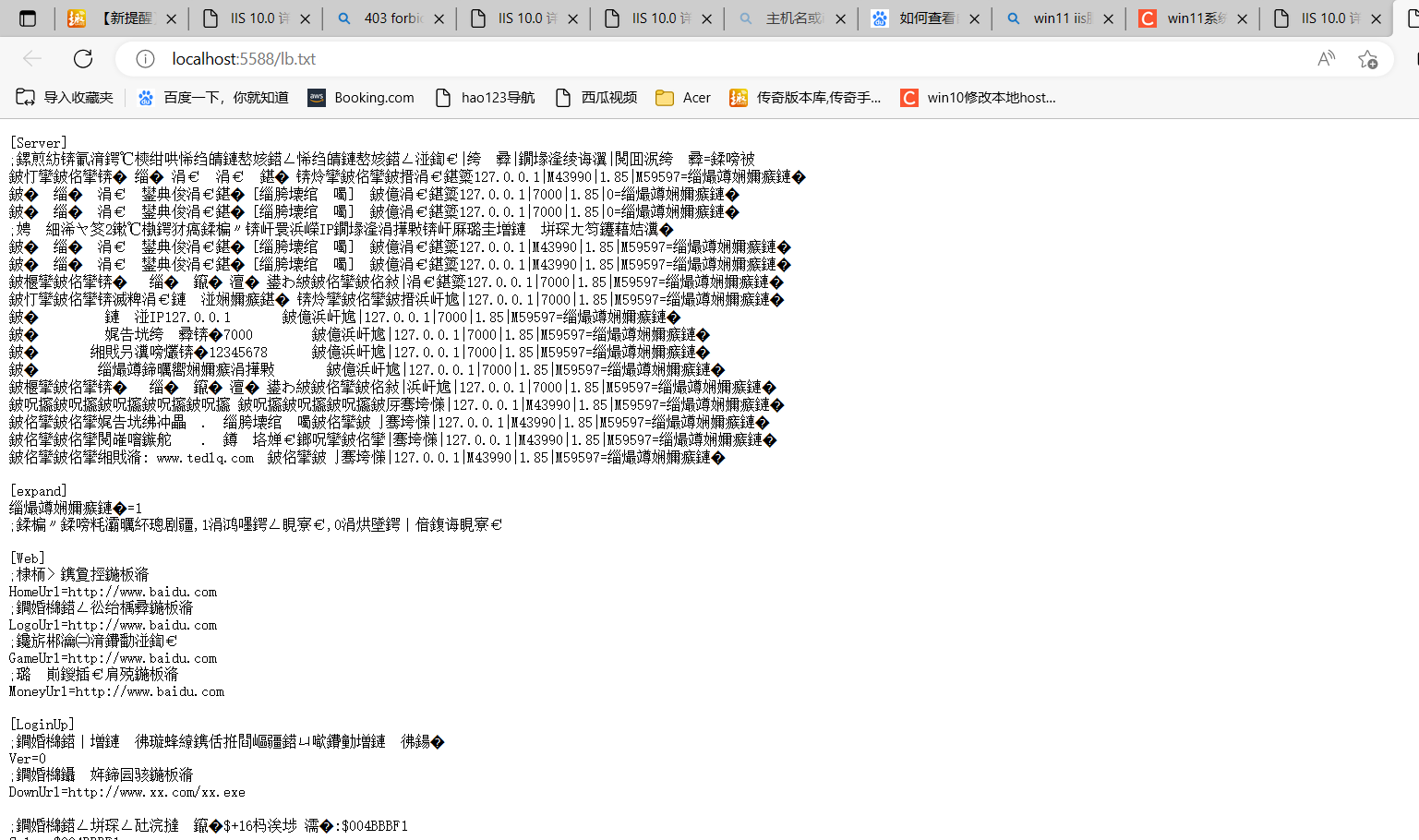Open the hao123导航 bookmark
This screenshot has width=1419, height=840.
[x=485, y=98]
